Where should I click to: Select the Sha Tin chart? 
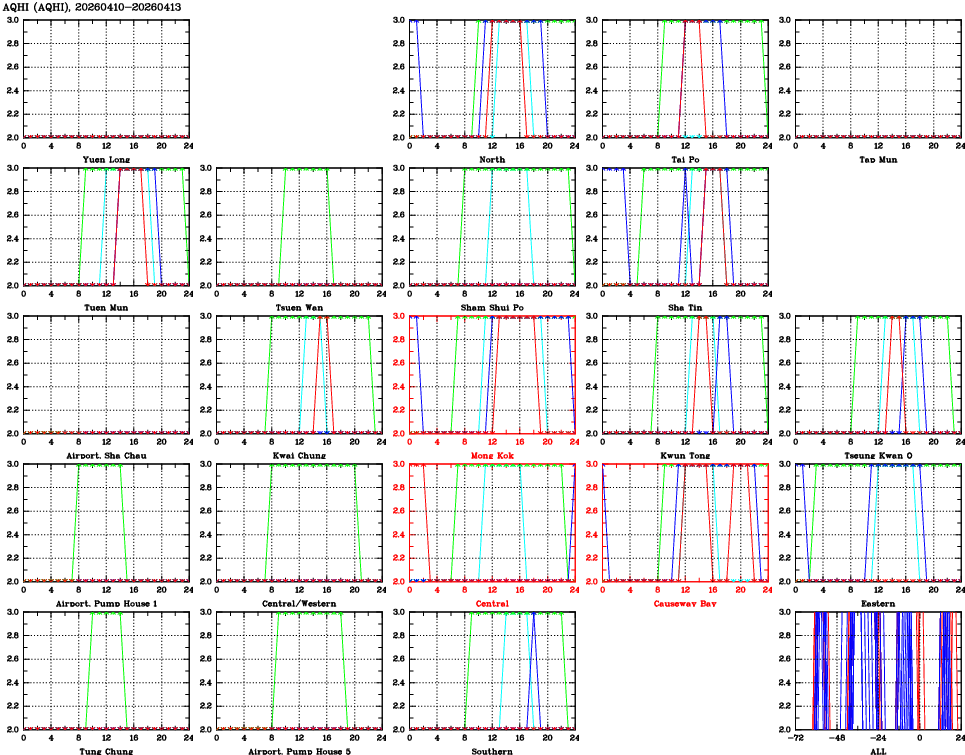click(685, 226)
